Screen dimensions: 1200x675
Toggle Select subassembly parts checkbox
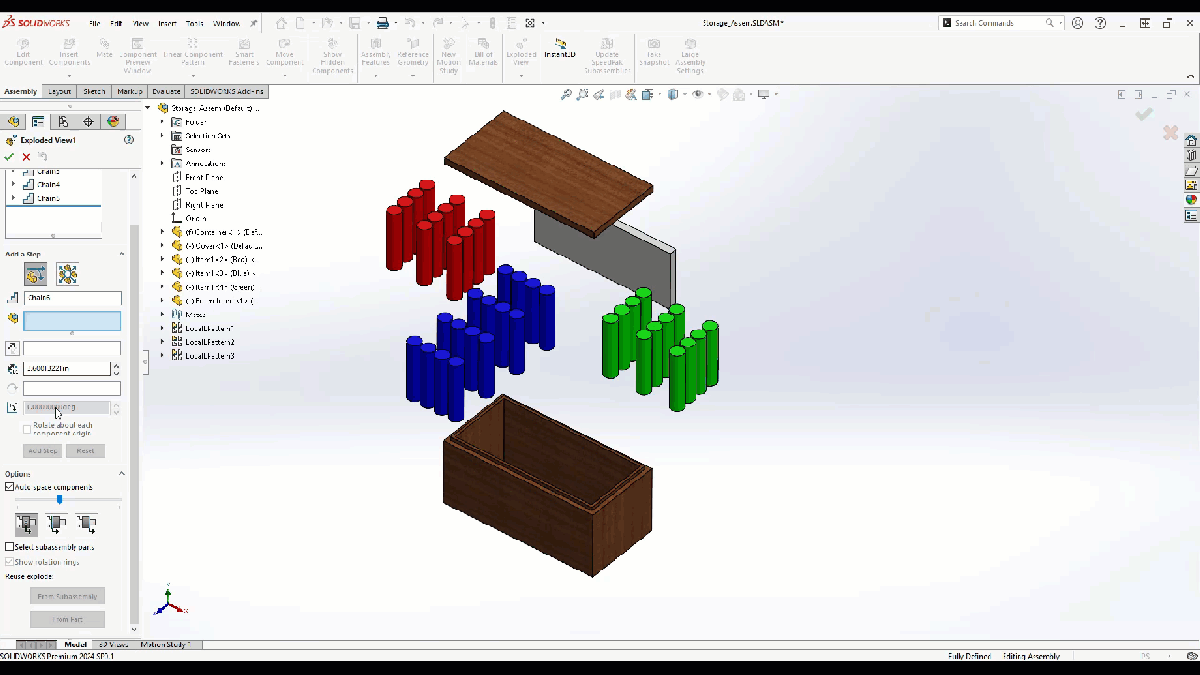pos(10,547)
